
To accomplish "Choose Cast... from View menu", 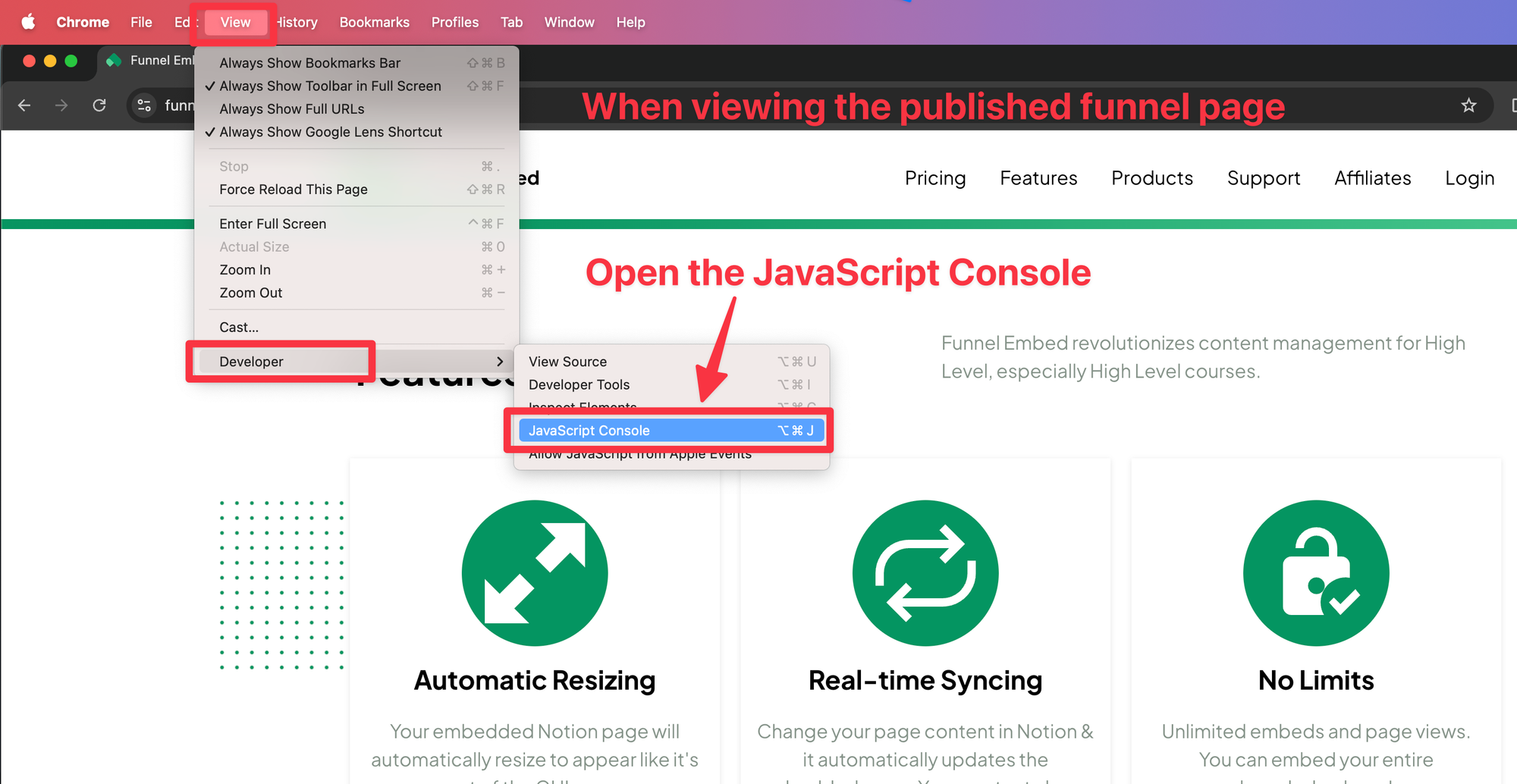I will (x=356, y=328).
